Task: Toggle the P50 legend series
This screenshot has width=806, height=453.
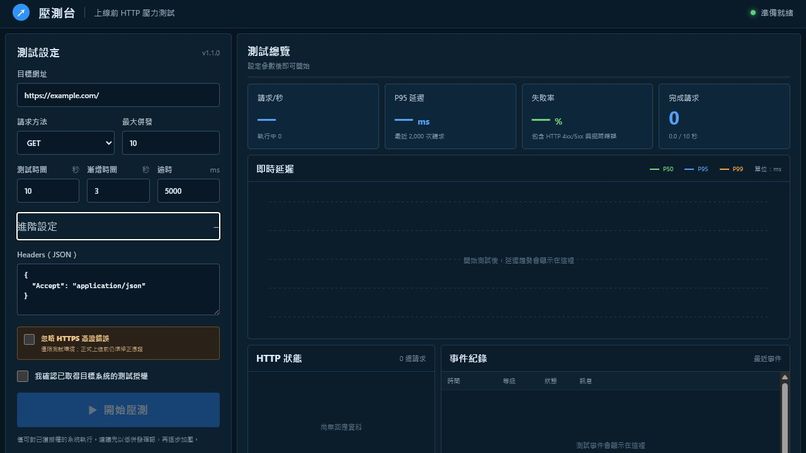Action: (662, 169)
